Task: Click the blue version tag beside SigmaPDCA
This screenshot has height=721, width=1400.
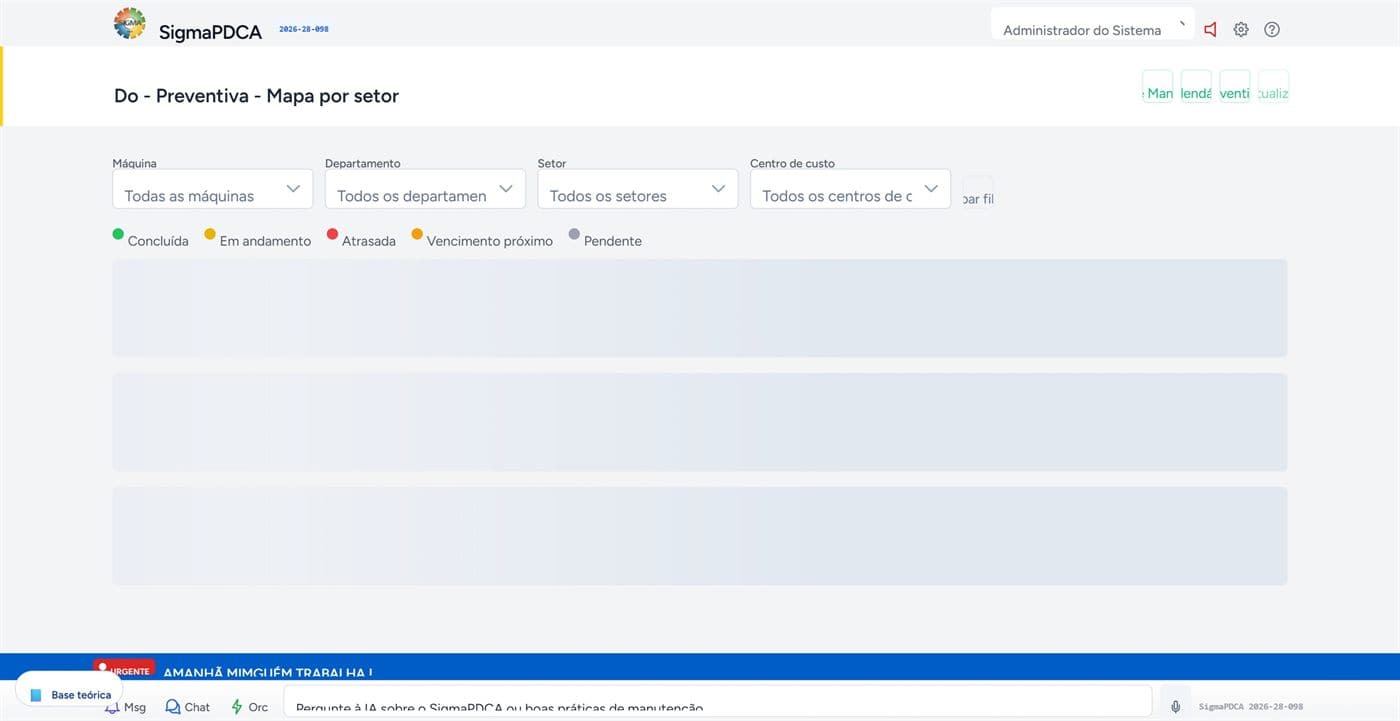Action: click(x=303, y=29)
